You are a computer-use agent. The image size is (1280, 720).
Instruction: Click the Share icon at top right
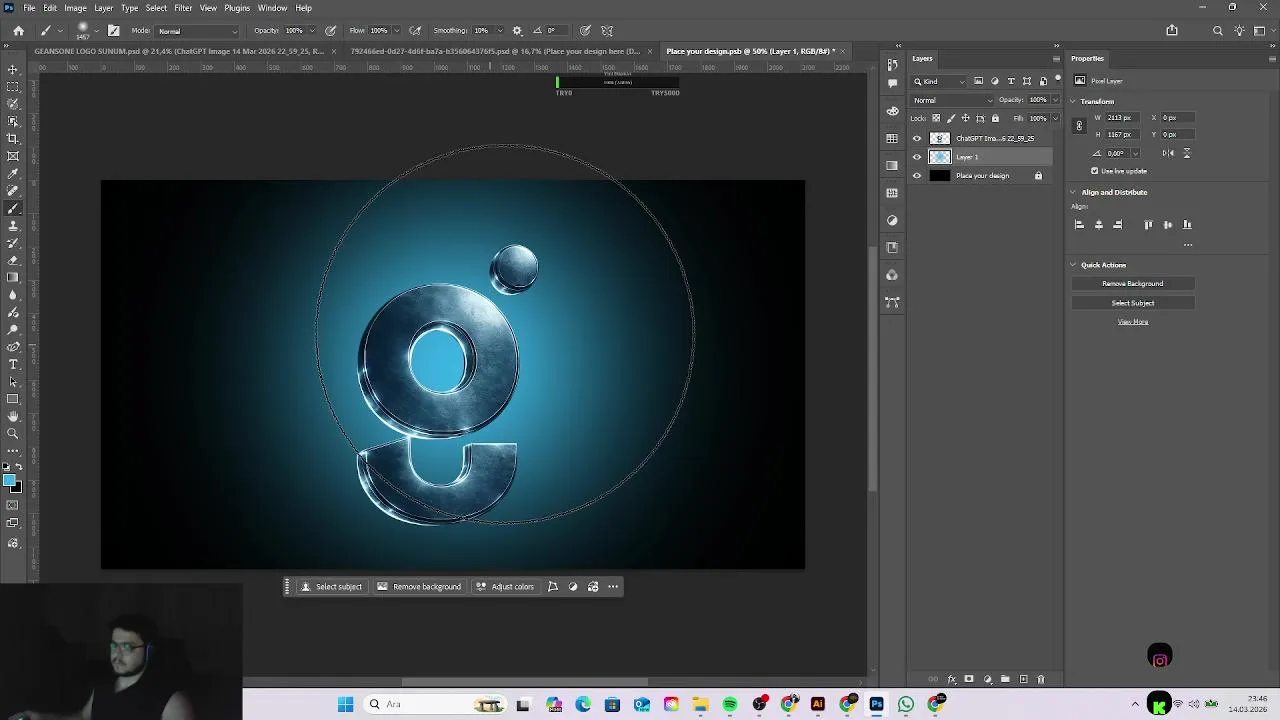[1172, 31]
